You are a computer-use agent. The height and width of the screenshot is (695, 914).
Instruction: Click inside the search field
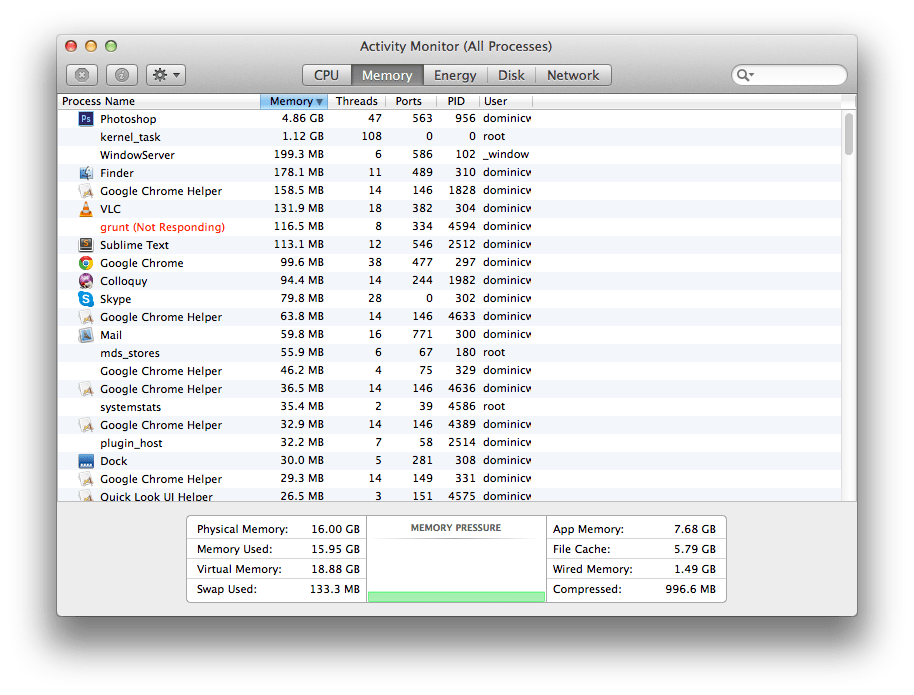795,74
